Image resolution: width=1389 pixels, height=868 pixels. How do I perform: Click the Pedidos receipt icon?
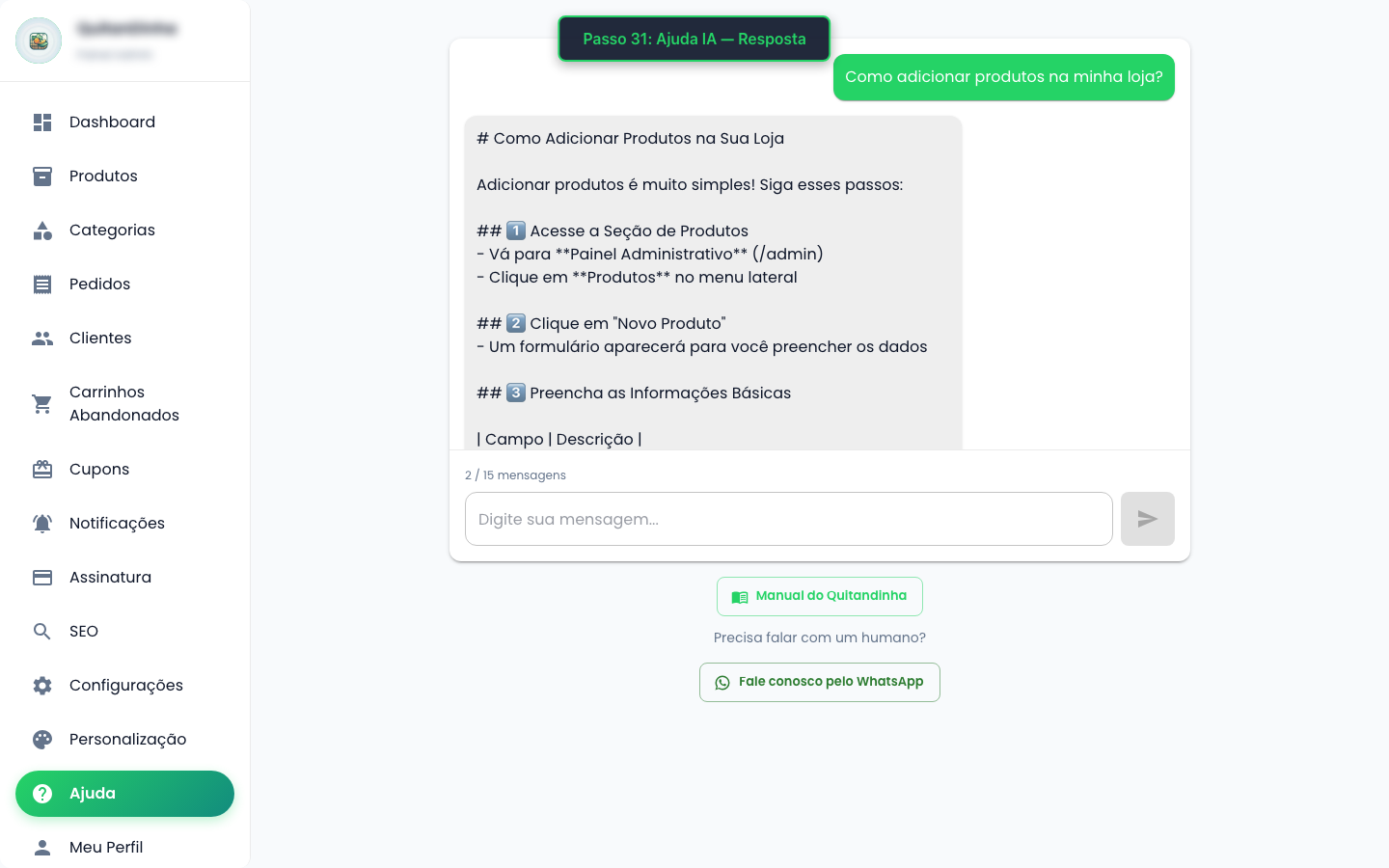(x=42, y=285)
